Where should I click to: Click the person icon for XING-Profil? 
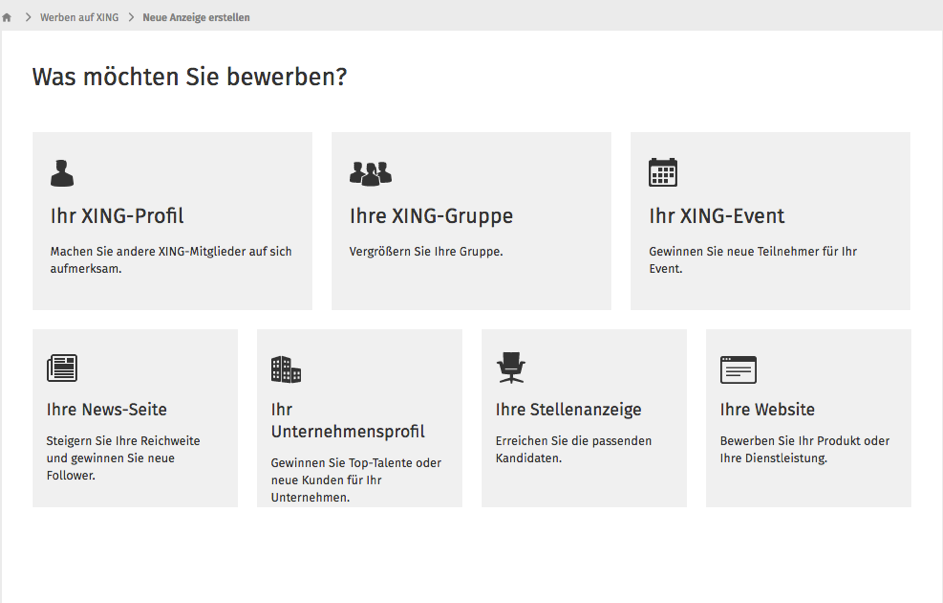[x=62, y=173]
